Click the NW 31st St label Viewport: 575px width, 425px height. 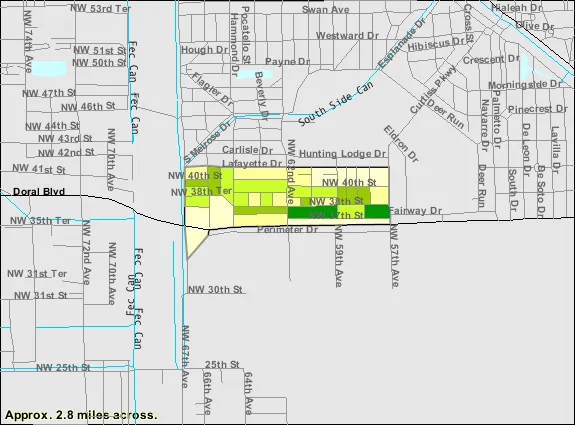[x=41, y=295]
